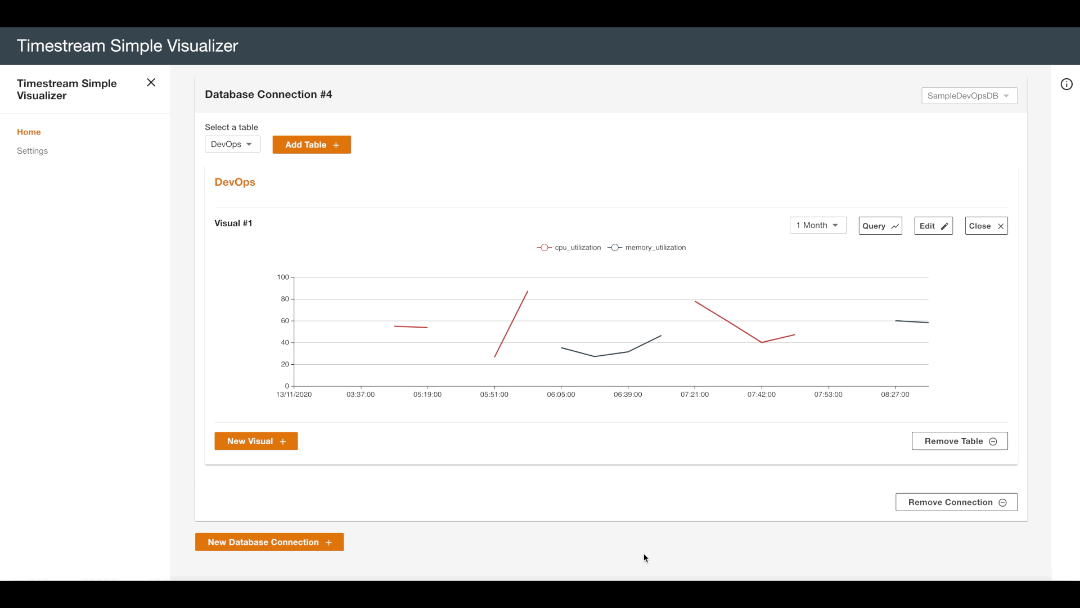Screen dimensions: 1080x608
Task: Click the Timestream Simple Visualizer header title
Action: (x=127, y=46)
